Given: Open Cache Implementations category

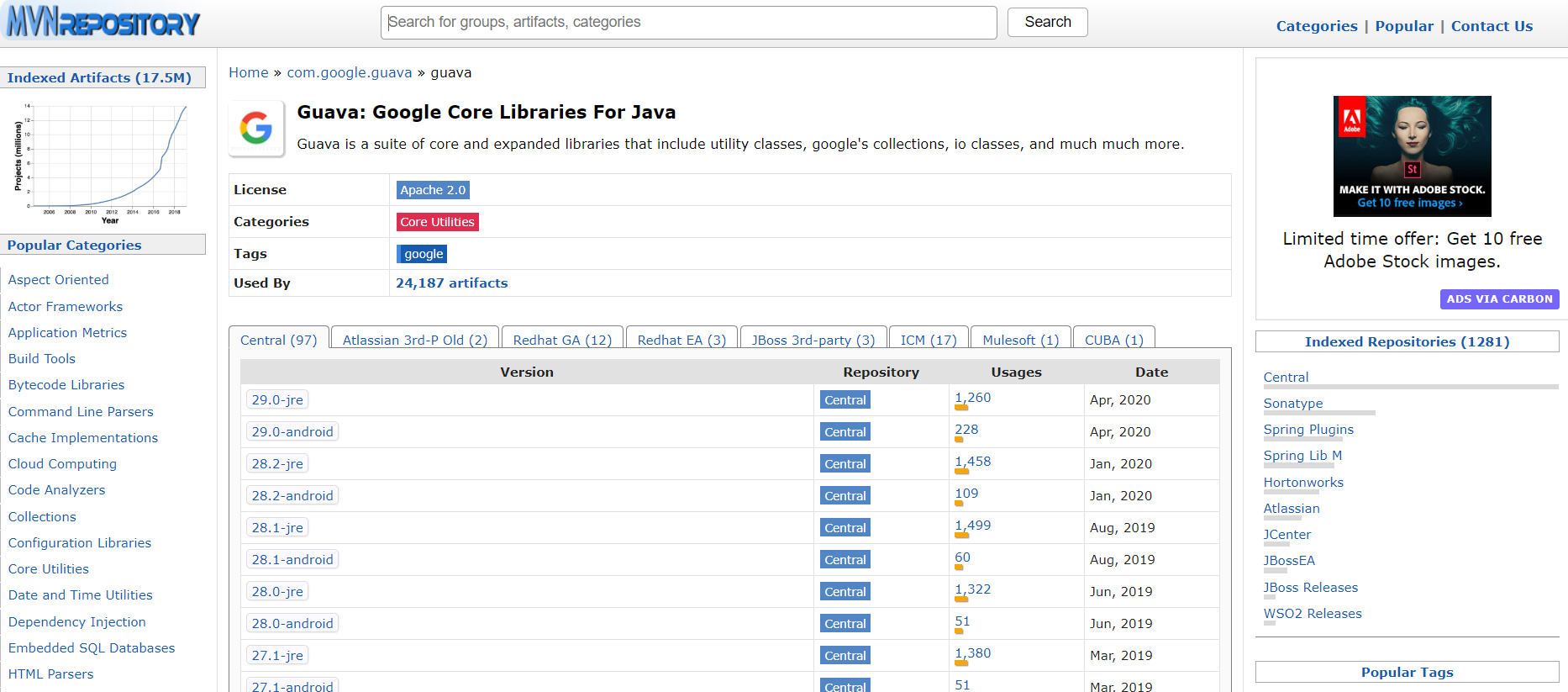Looking at the screenshot, I should point(83,438).
